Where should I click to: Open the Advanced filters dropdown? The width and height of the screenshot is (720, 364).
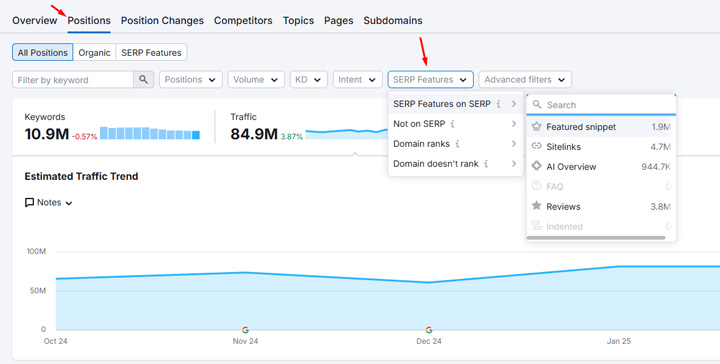pos(525,79)
